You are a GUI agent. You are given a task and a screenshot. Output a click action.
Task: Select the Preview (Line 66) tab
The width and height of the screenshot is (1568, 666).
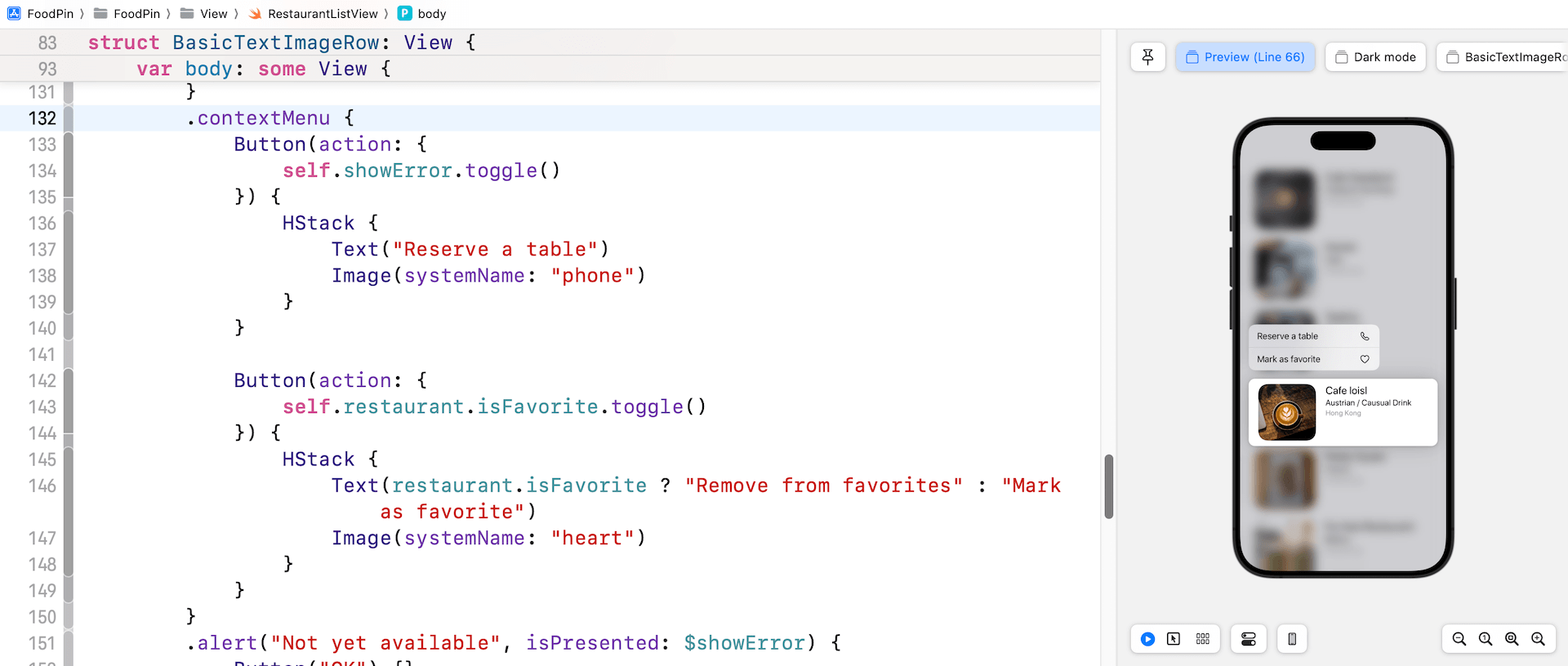click(x=1245, y=57)
